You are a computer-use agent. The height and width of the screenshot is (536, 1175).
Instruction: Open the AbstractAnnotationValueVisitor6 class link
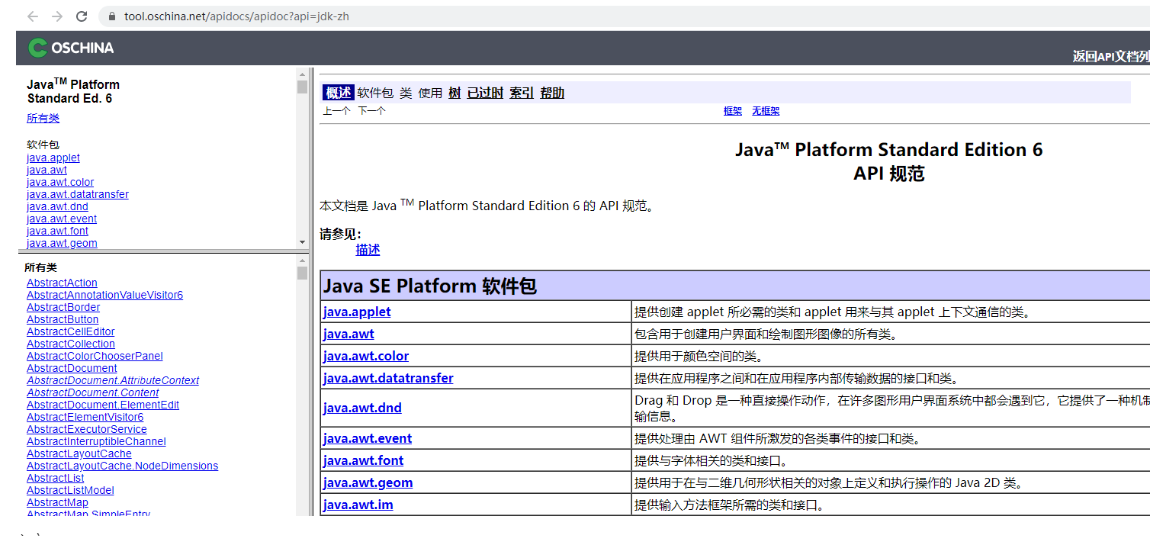(x=105, y=295)
